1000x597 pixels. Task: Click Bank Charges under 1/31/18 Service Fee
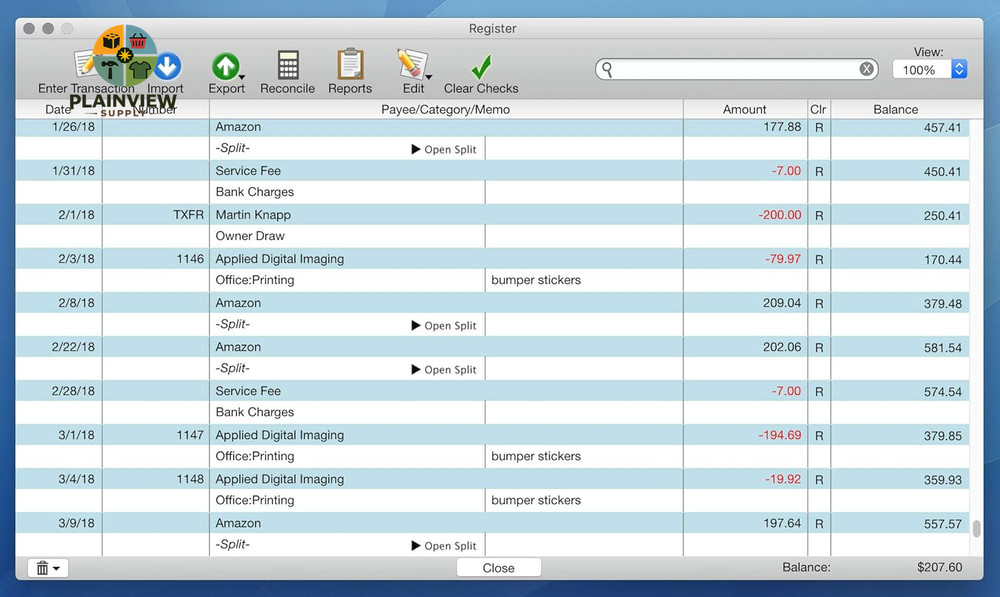254,192
